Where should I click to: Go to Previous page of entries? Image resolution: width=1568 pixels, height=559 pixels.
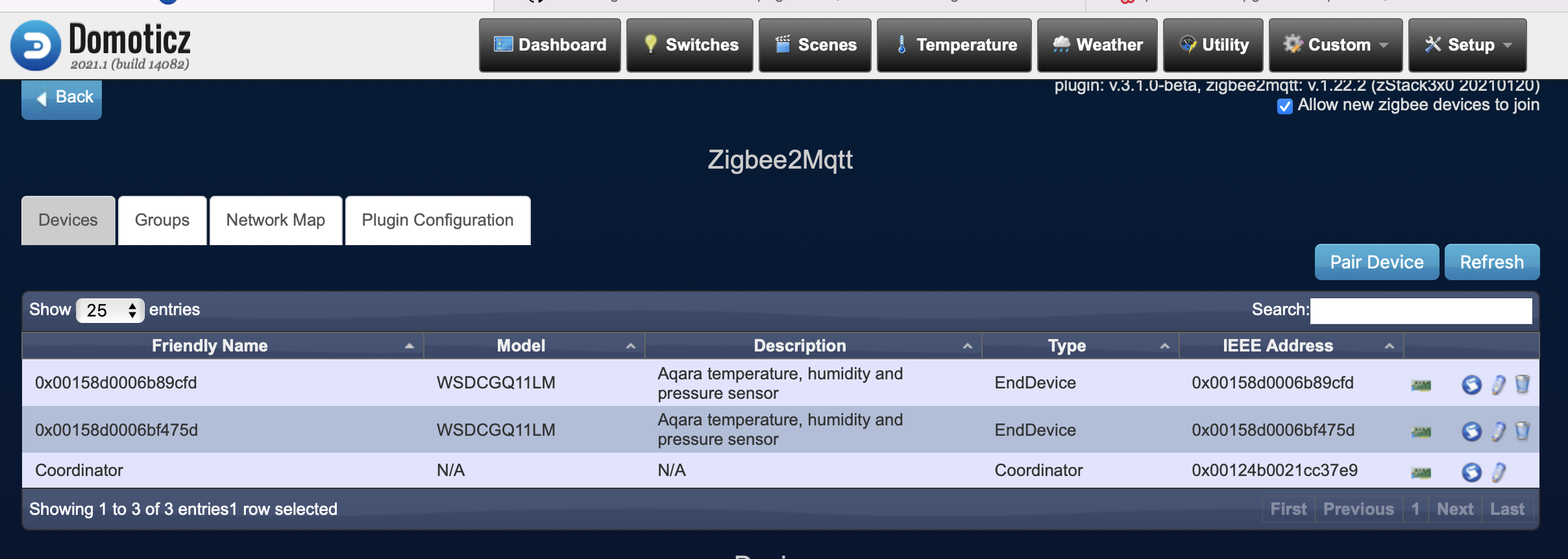click(x=1358, y=509)
